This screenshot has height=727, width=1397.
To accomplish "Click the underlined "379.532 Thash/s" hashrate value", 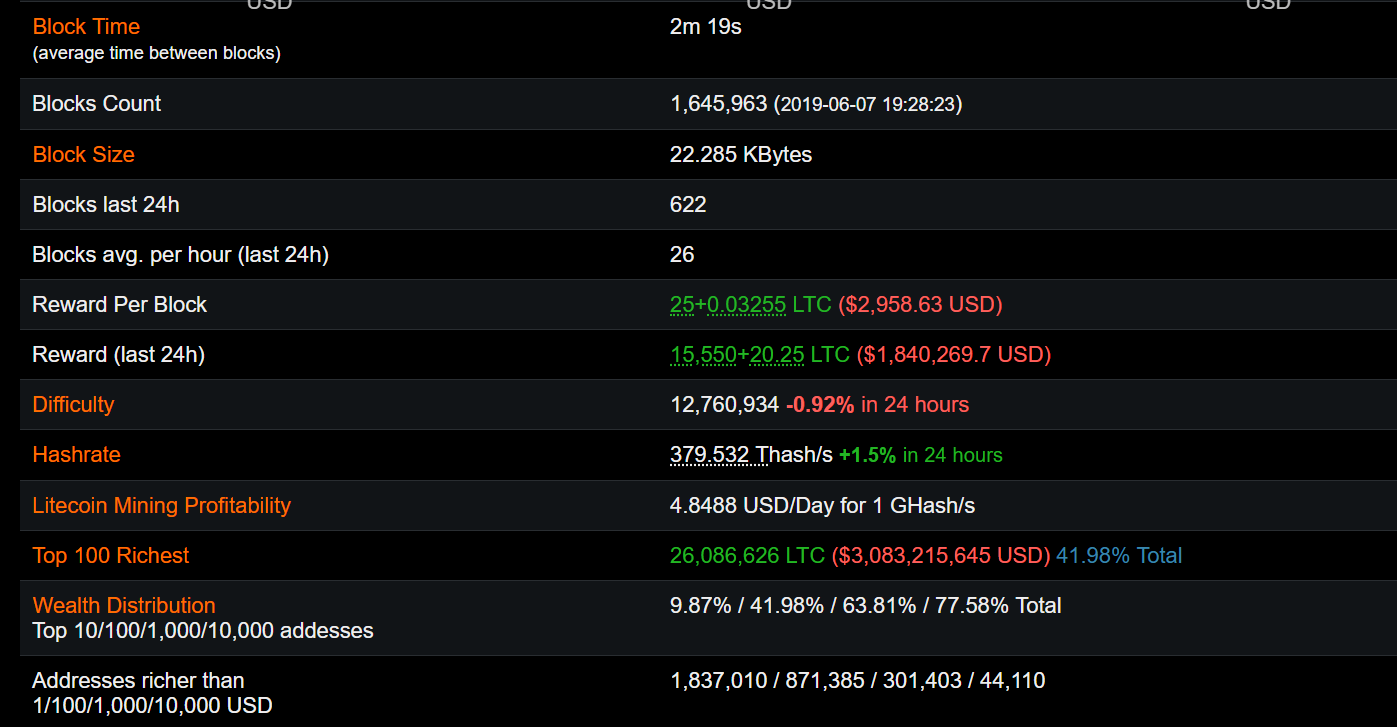I will 751,455.
